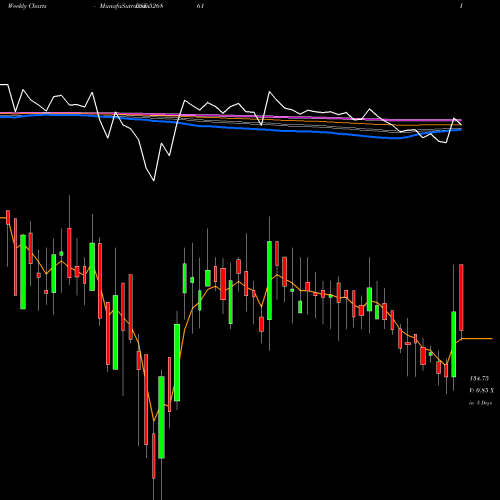Click the '154.75' price label

479,378
